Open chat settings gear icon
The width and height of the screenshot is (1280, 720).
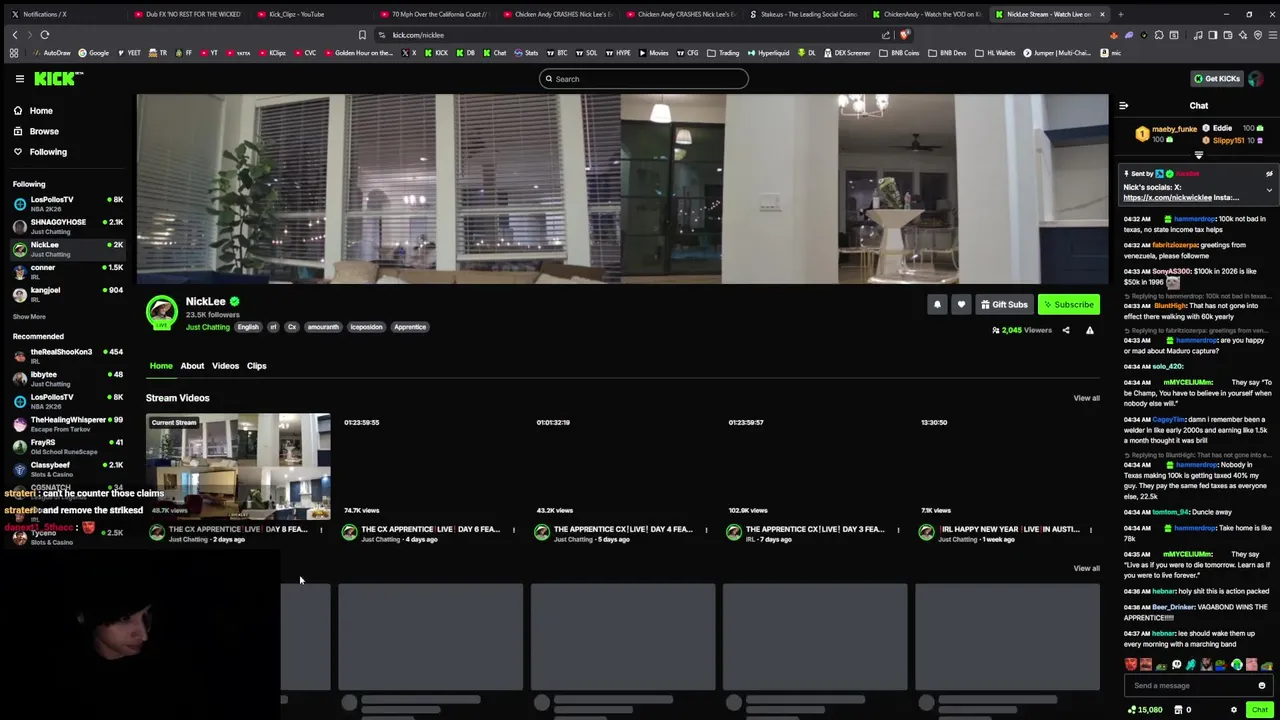tap(1233, 710)
